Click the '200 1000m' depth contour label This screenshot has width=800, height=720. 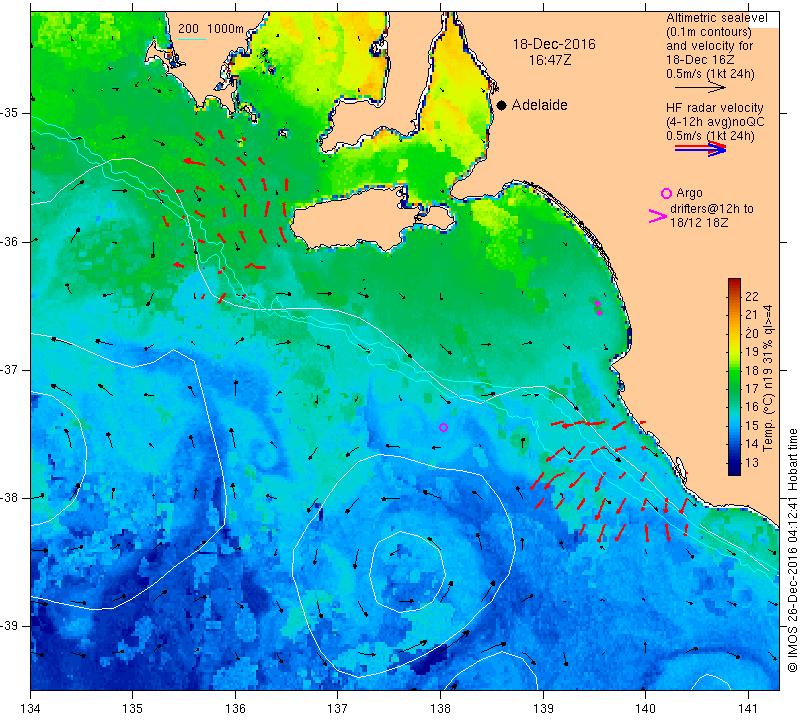[211, 29]
